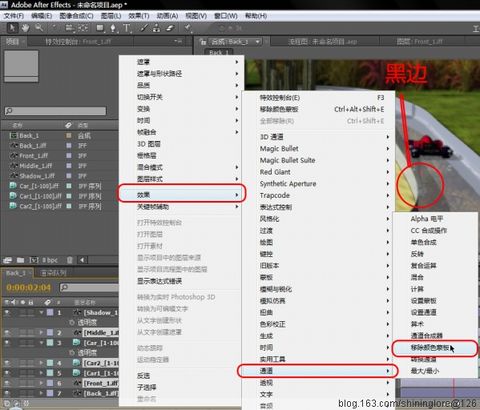Select the Text tool
Screen dimensions: 480x410
(x=127, y=28)
